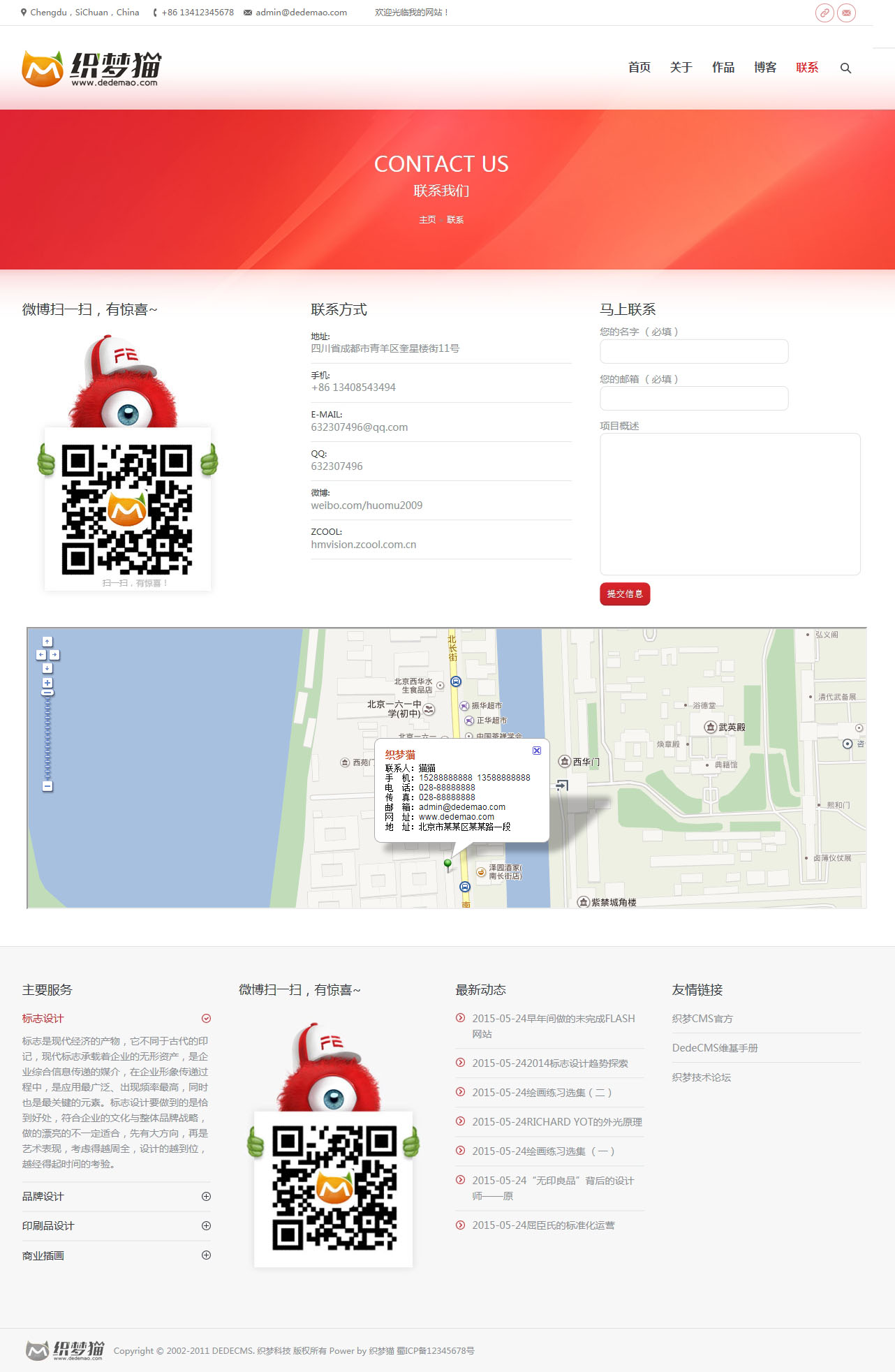
Task: Expand the 商业插画 service section
Action: click(206, 1255)
